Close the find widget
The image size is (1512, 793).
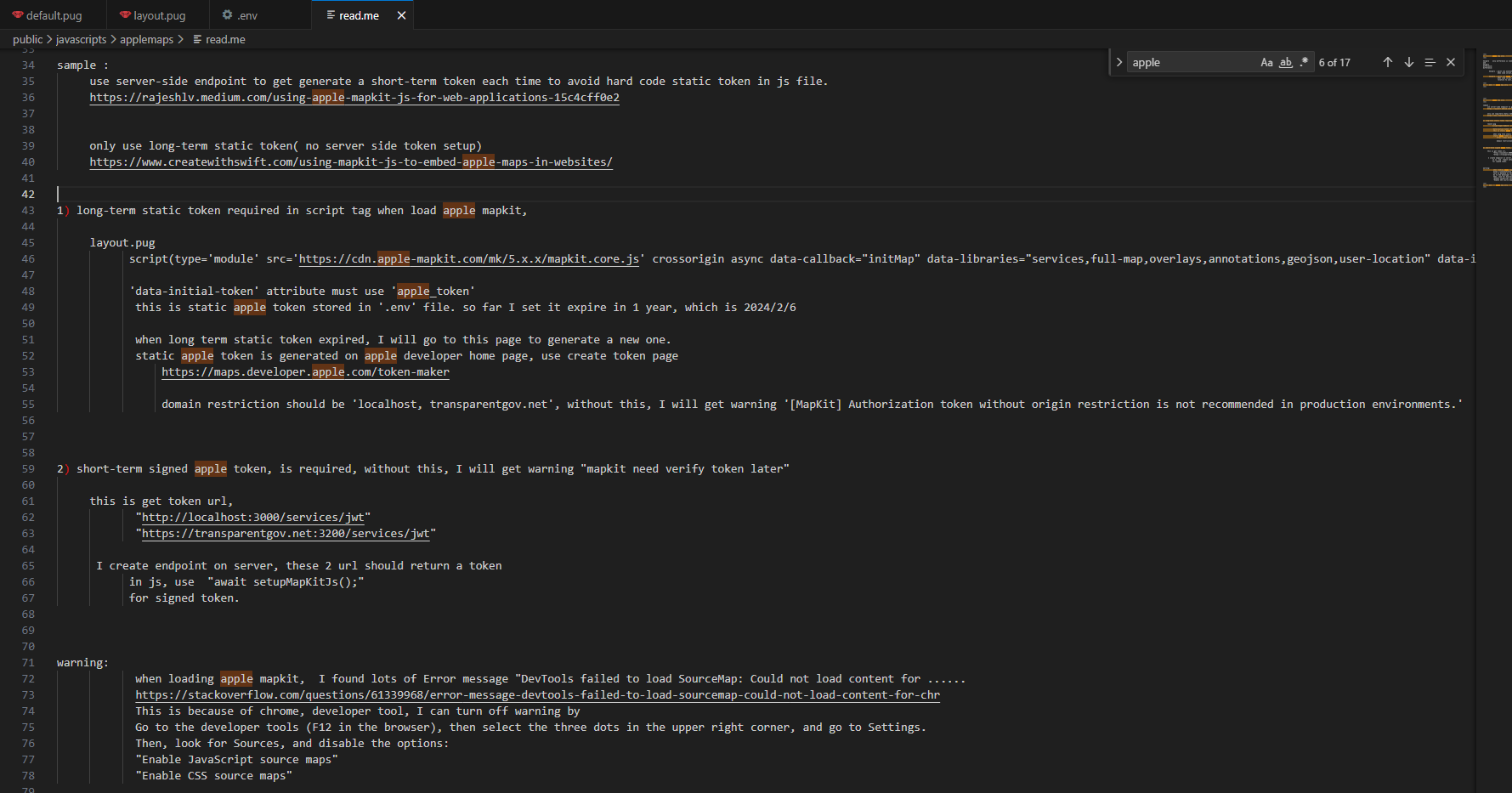(1451, 62)
